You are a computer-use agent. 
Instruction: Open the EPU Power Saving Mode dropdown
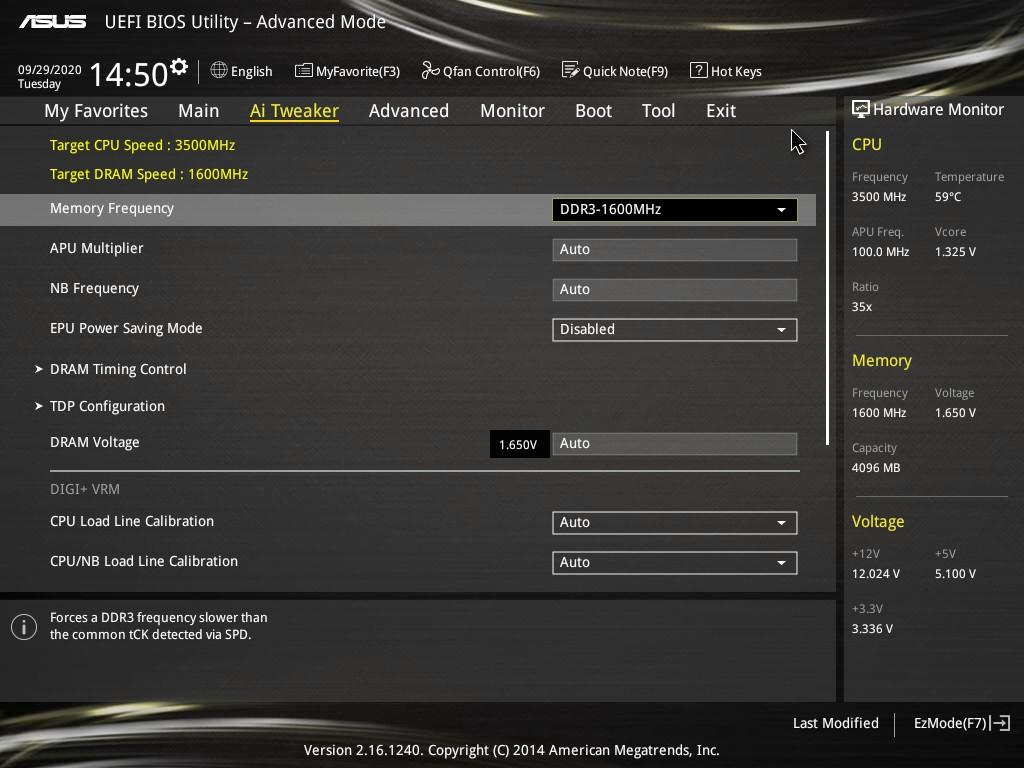[675, 330]
